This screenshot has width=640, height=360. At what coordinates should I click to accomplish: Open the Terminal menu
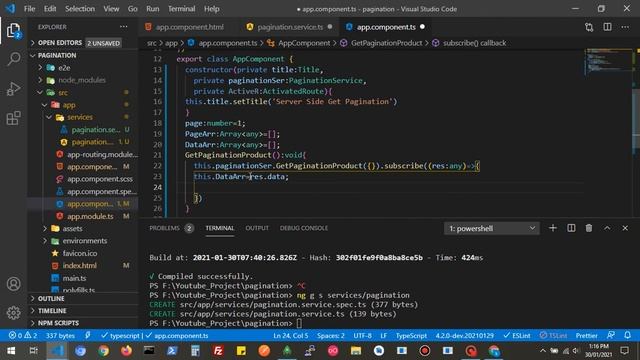click(181, 9)
